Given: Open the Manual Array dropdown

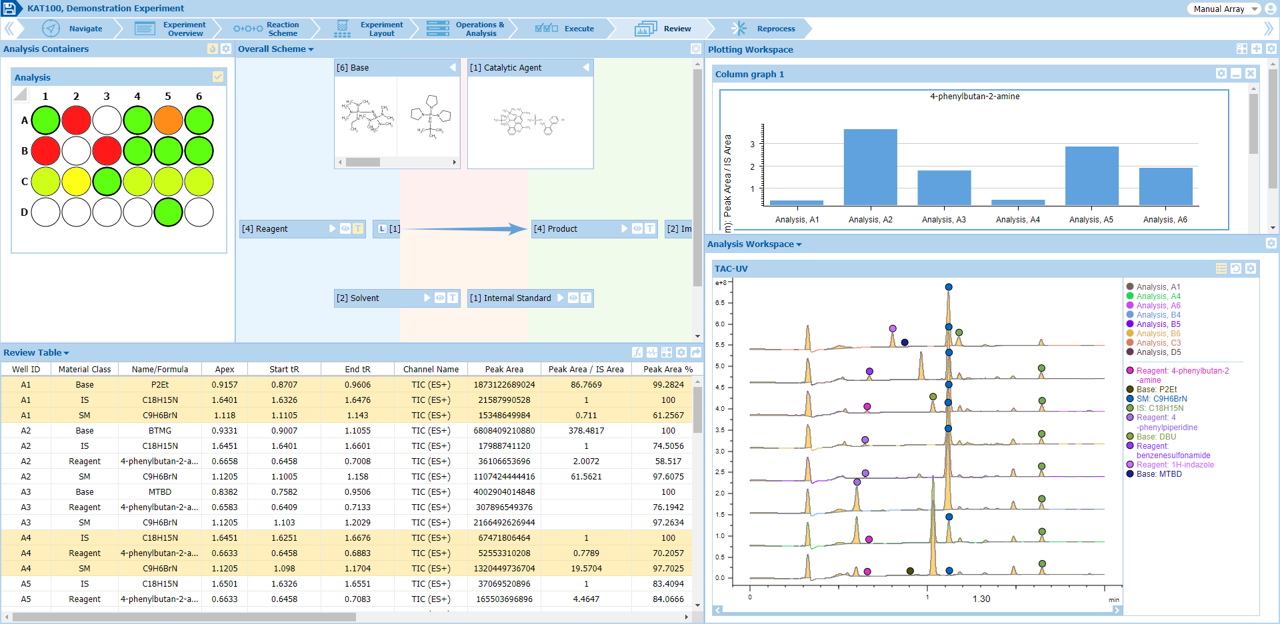Looking at the screenshot, I should point(1224,9).
